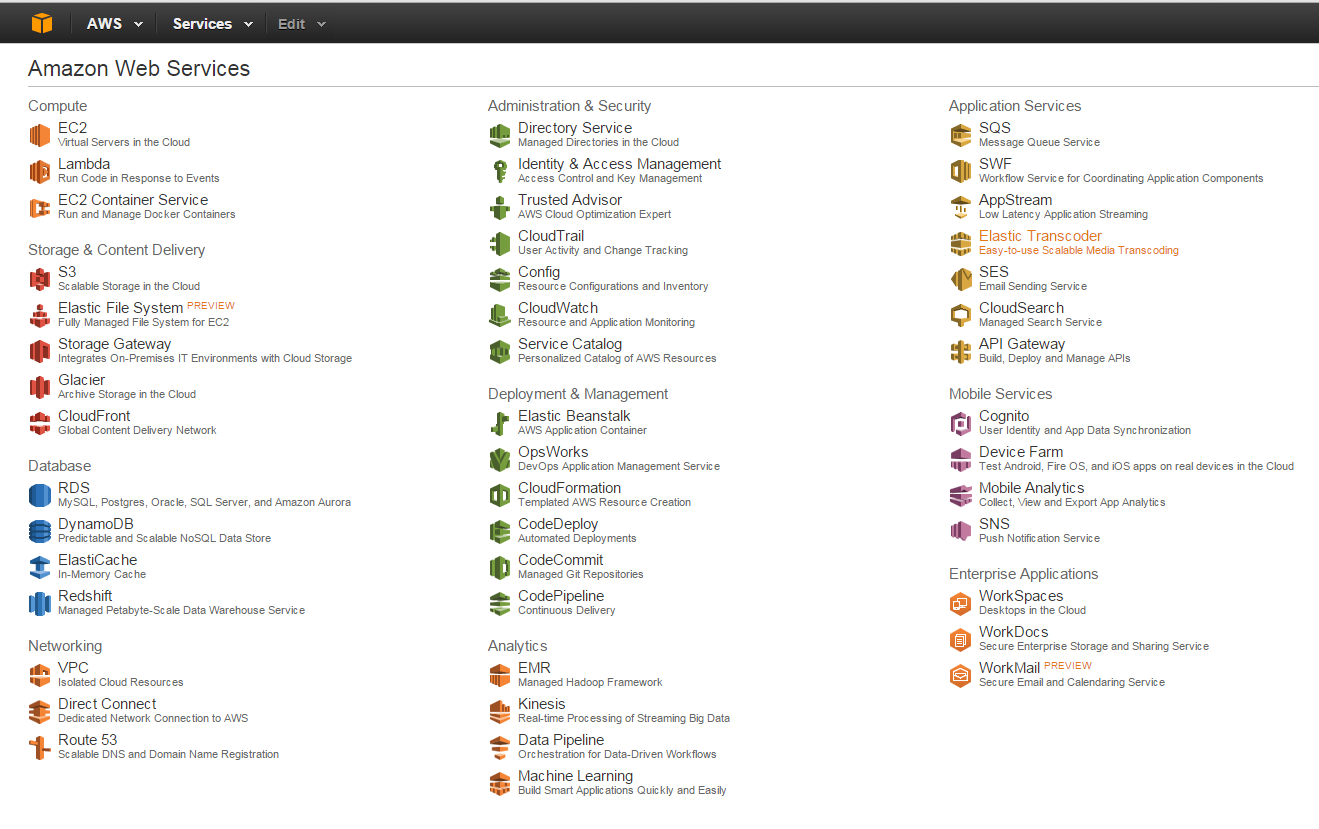1319x829 pixels.
Task: Click 'Scalable Storage in the Cloud' description
Action: pyautogui.click(x=129, y=286)
